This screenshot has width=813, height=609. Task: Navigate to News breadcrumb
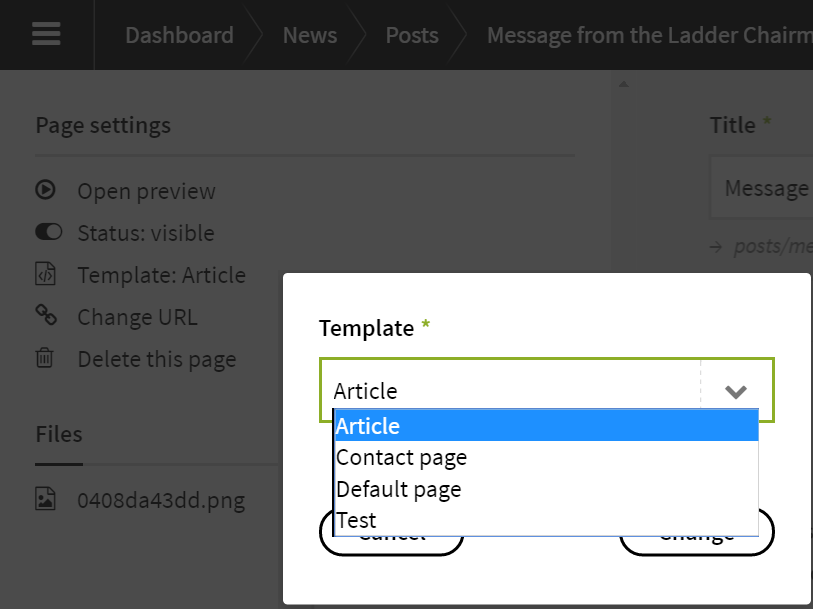point(310,35)
